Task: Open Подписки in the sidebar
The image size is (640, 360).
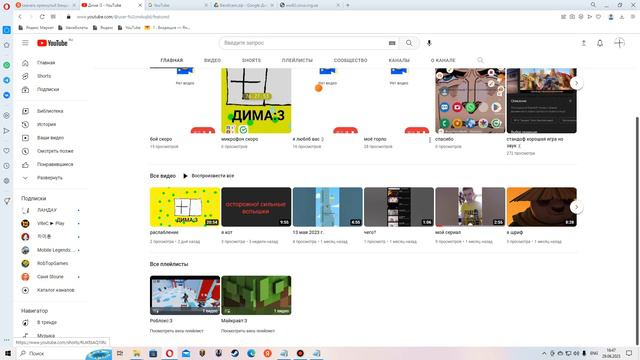Action: 48,89
